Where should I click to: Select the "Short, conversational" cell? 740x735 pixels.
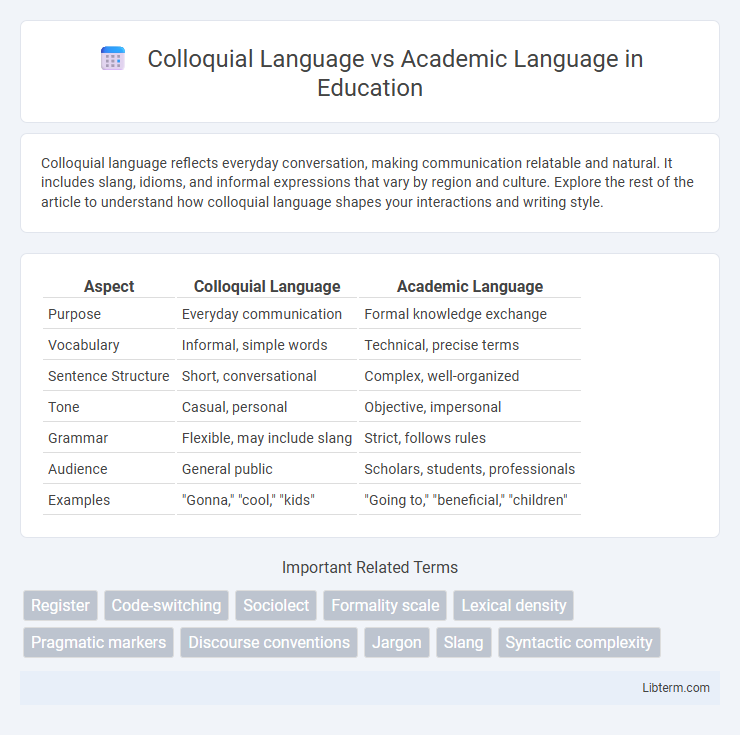coord(267,376)
